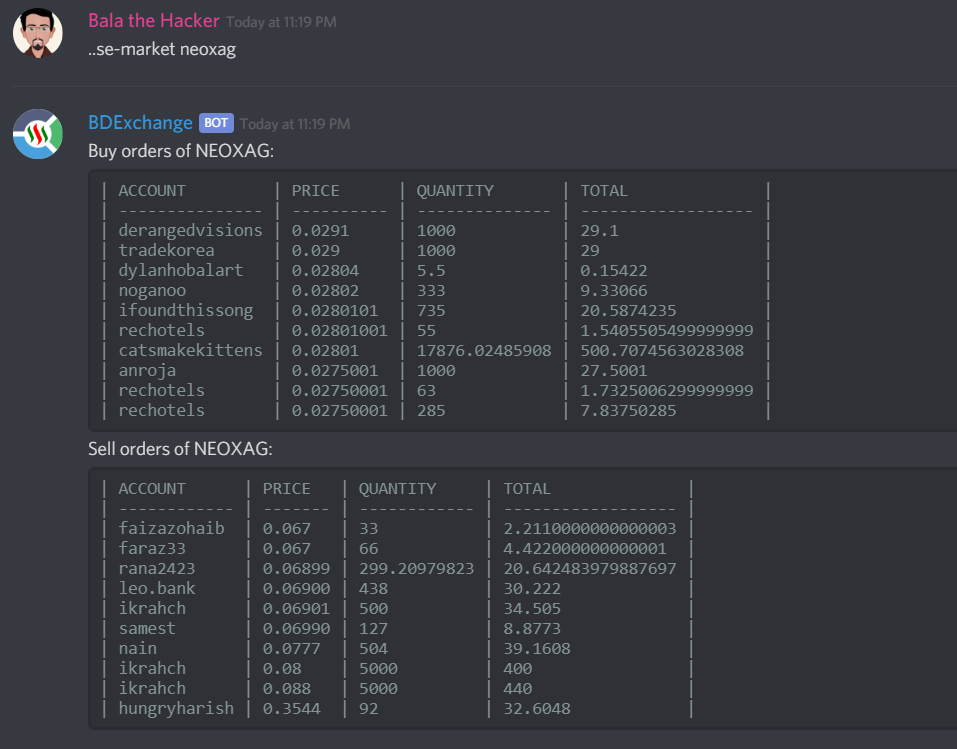Click the catsmakekittens quantity 17876.02485908
The width and height of the screenshot is (957, 749).
point(484,350)
